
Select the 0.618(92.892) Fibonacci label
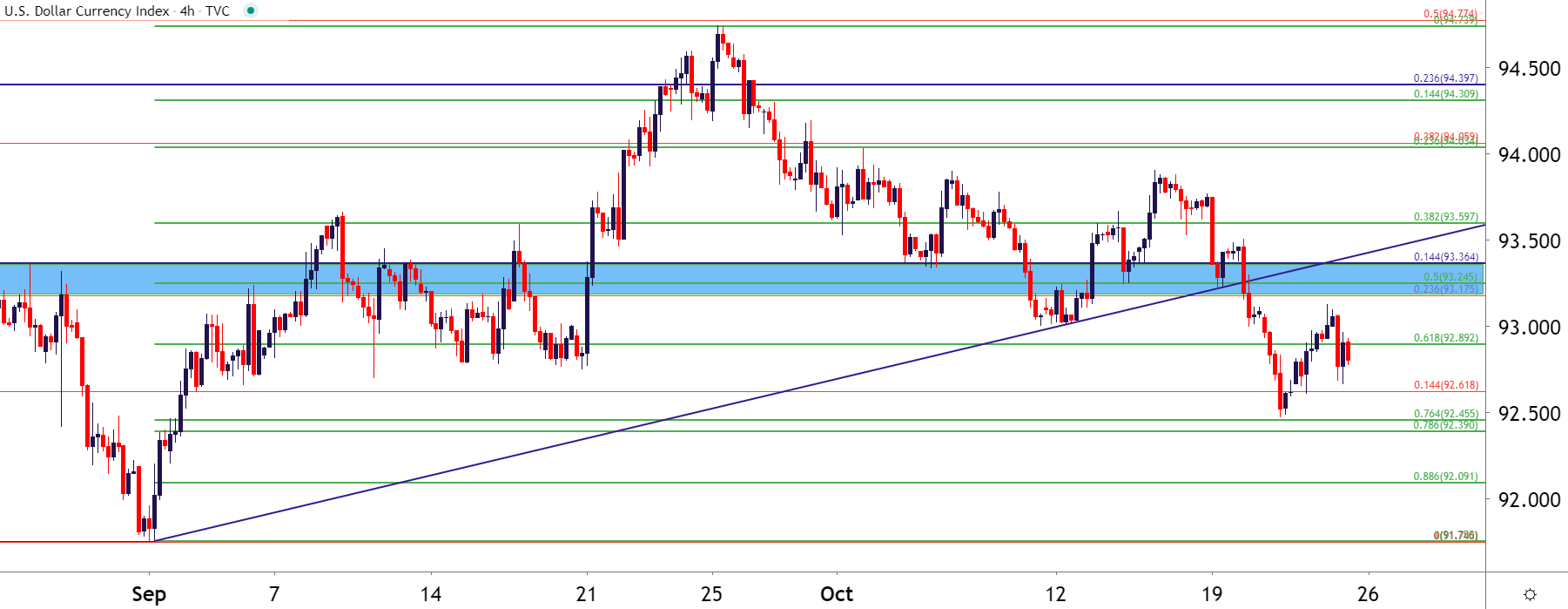(1446, 338)
